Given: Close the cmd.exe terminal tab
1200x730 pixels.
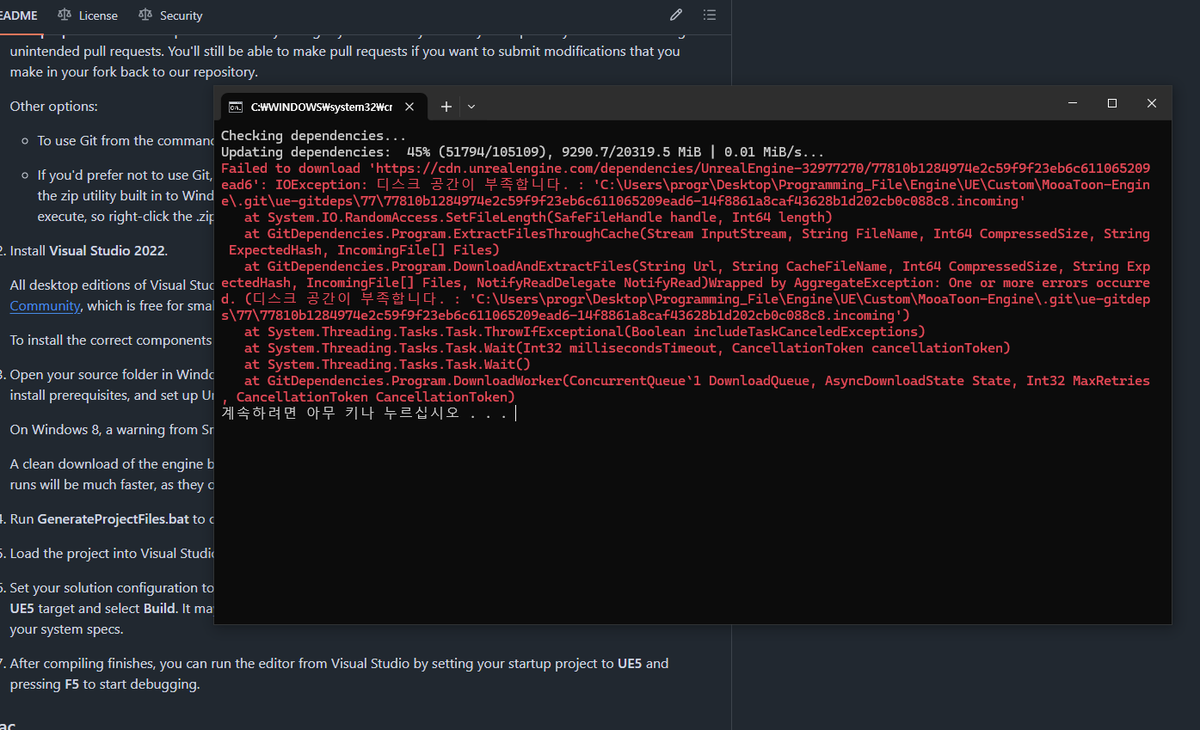Looking at the screenshot, I should point(409,106).
